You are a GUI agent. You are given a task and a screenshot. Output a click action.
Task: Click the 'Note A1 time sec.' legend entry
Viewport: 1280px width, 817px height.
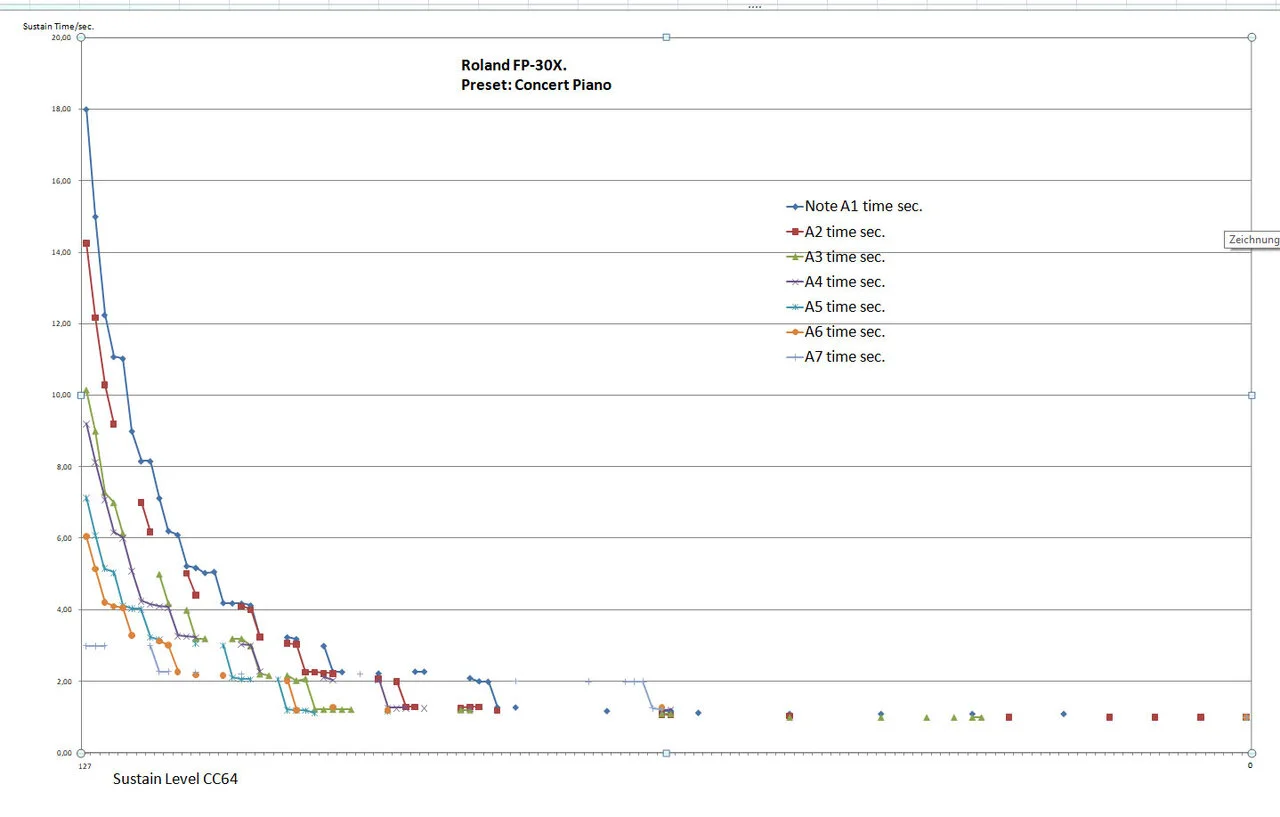(854, 206)
